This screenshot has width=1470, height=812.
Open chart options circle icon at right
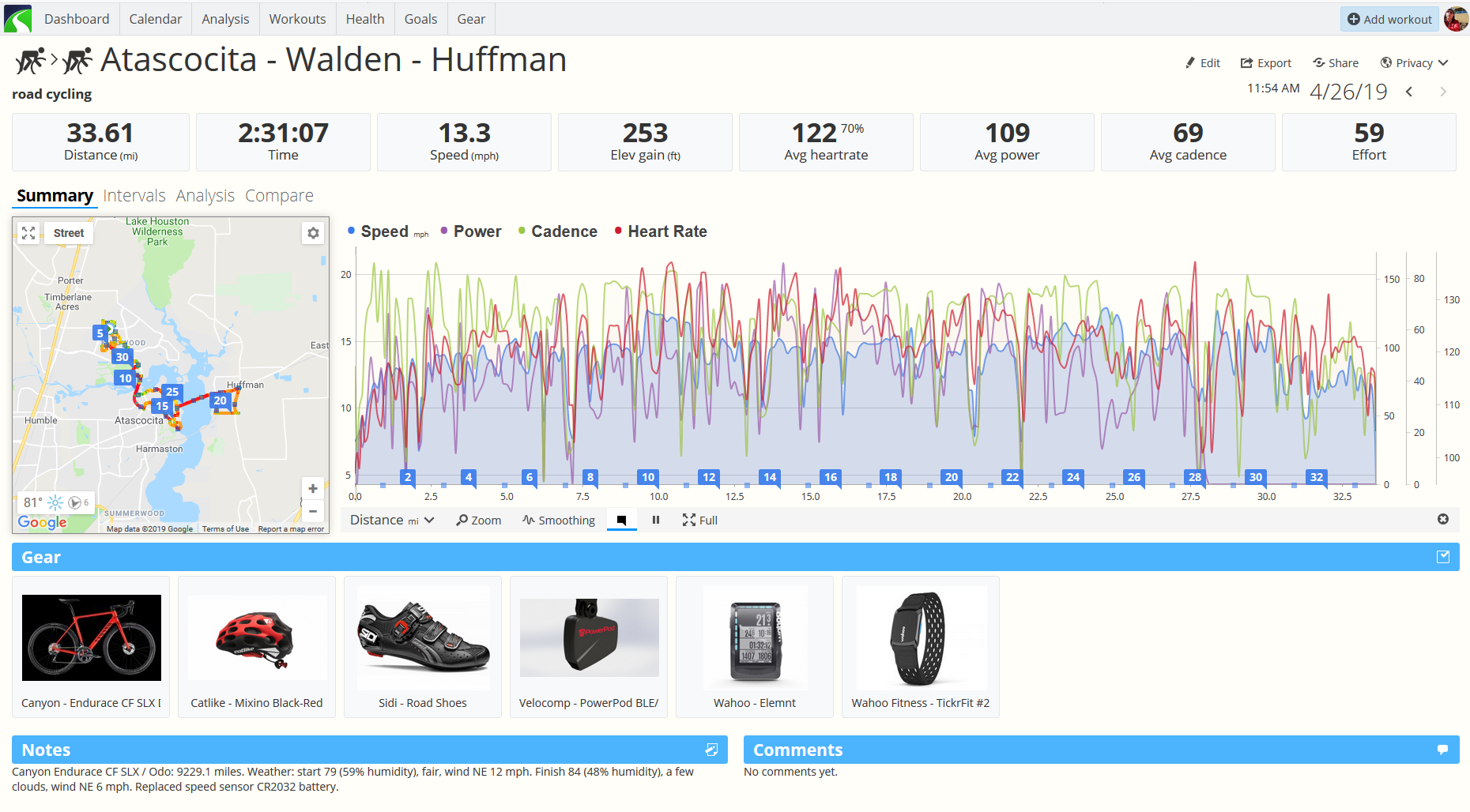point(1442,519)
